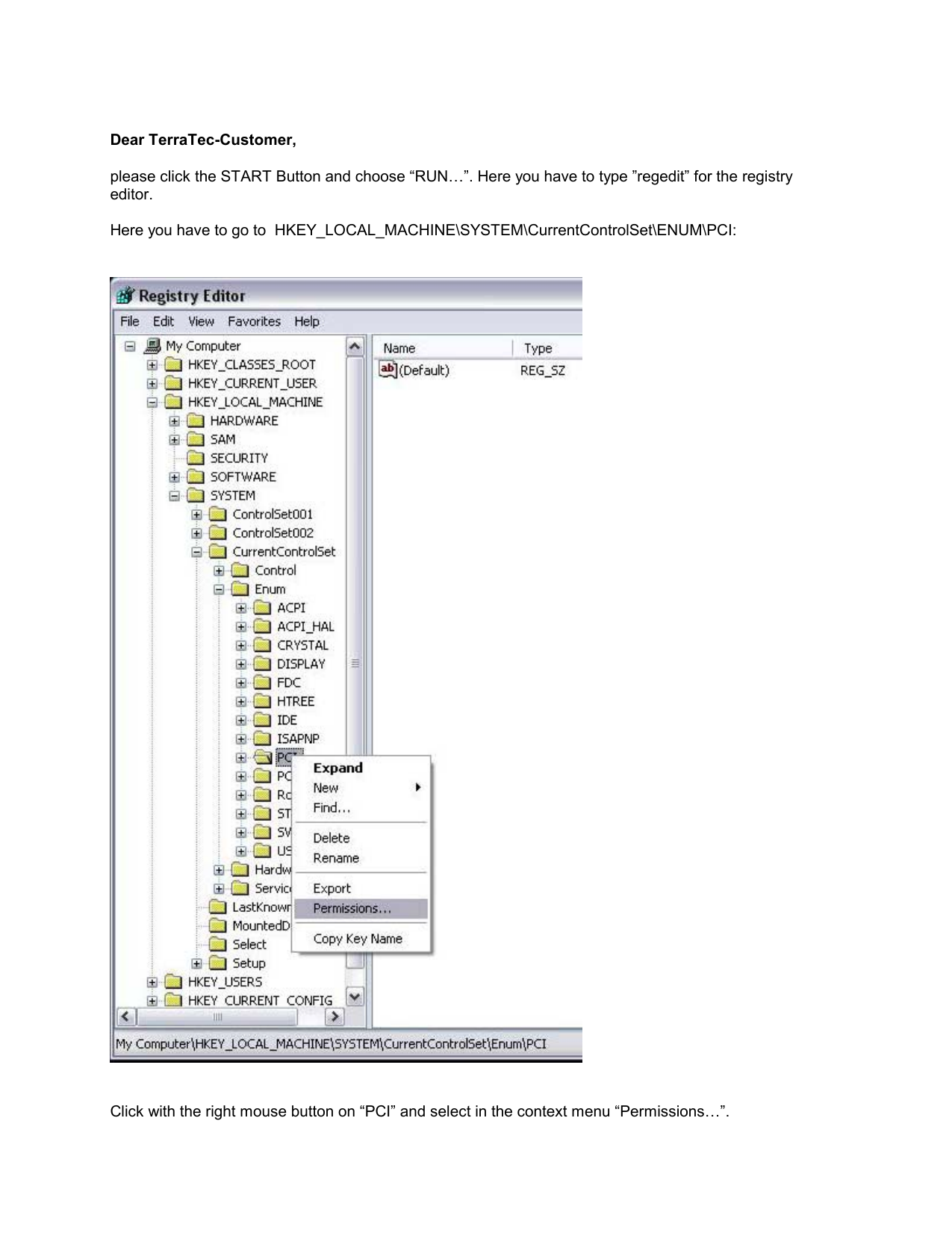
Task: Select the SECURITY folder icon
Action: coord(196,458)
